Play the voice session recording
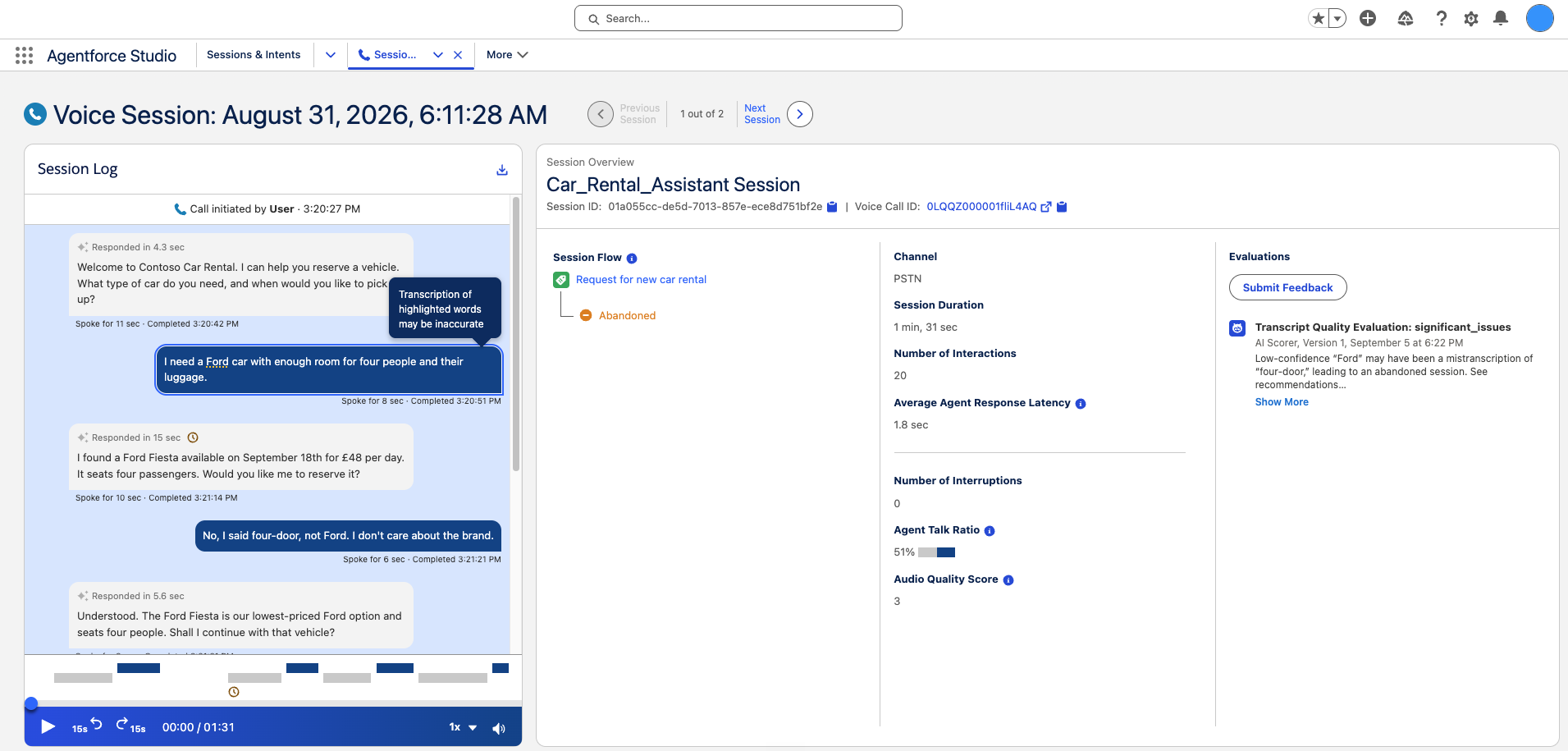The height and width of the screenshot is (751, 1568). [48, 727]
